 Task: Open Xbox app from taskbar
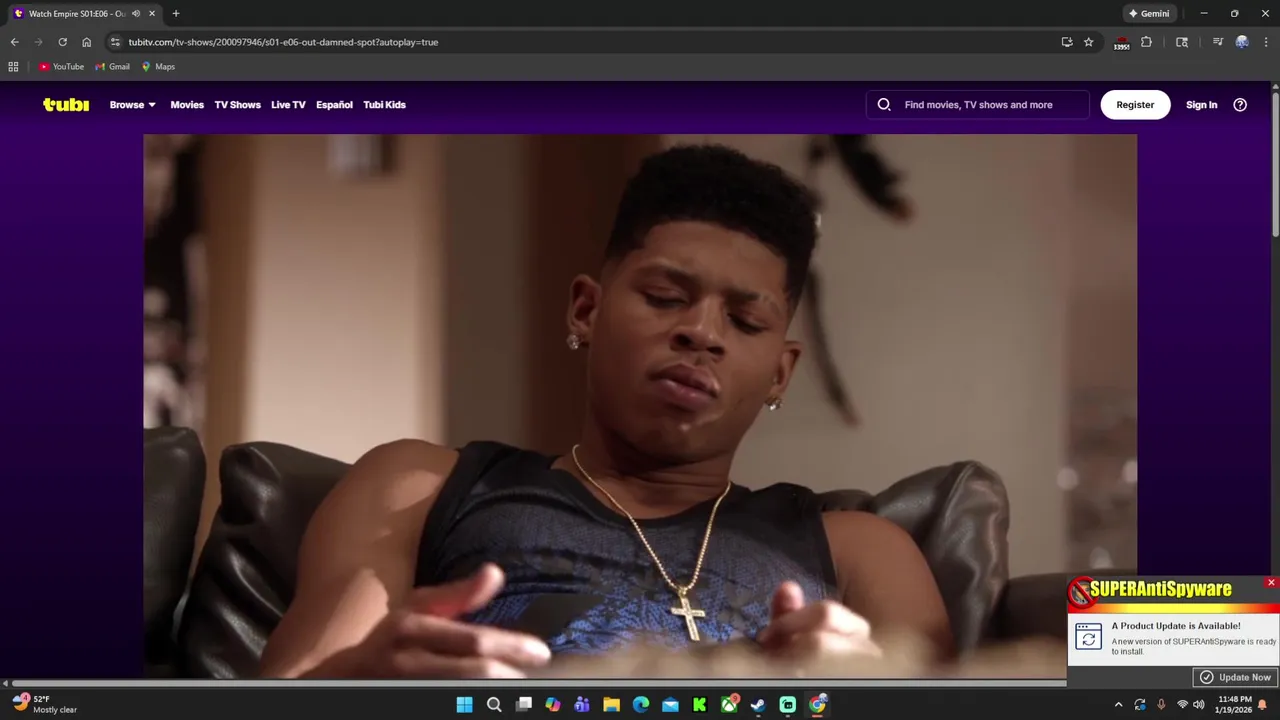tap(729, 705)
